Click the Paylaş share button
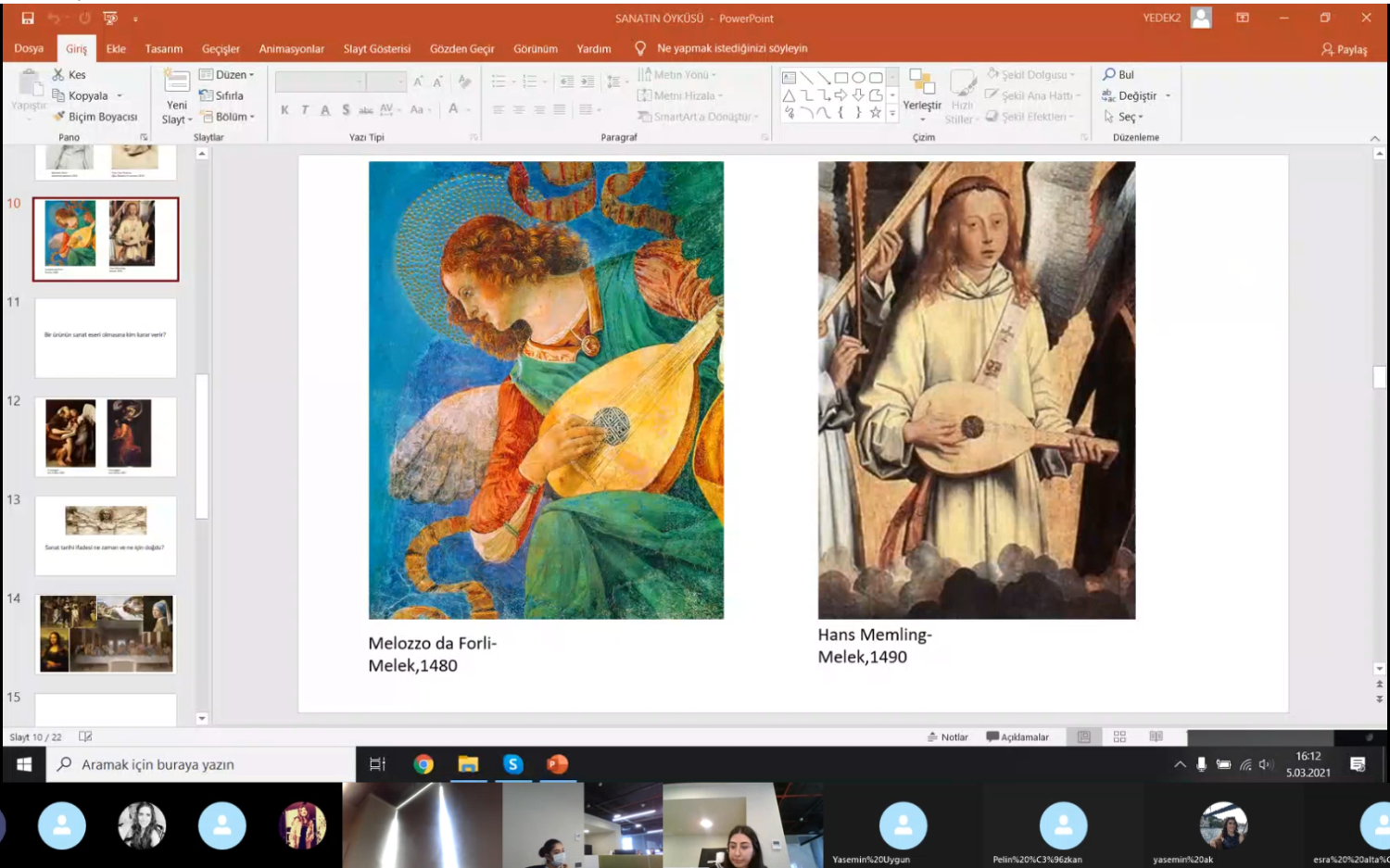This screenshot has height=868, width=1390. coord(1345,49)
